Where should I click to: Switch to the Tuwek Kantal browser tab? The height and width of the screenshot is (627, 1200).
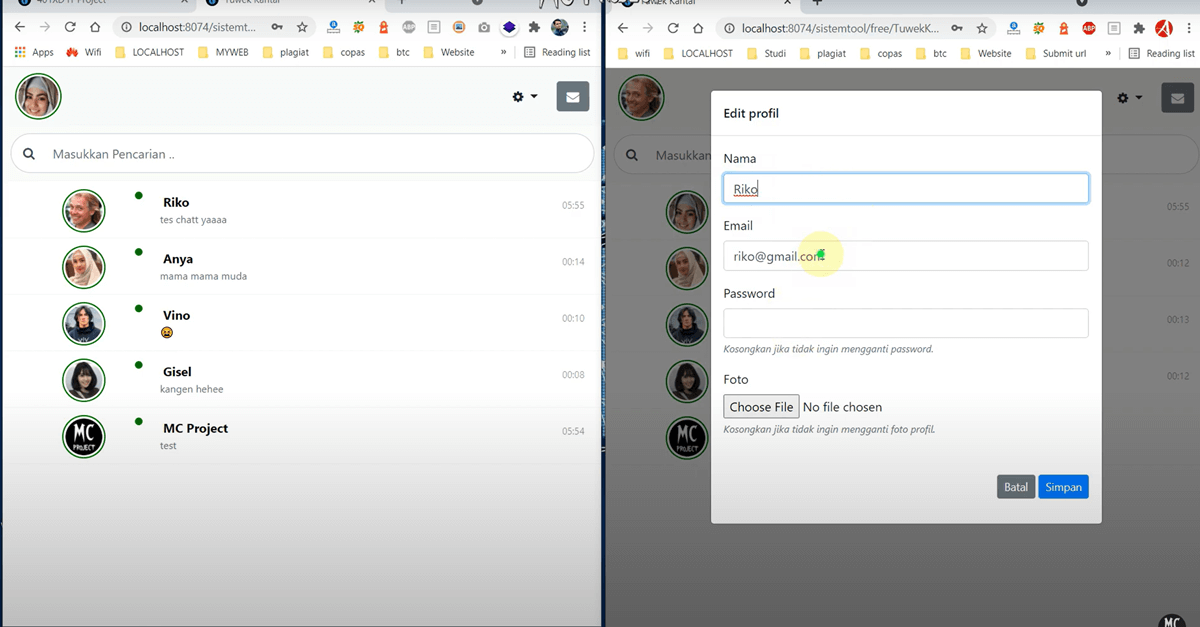point(250,5)
